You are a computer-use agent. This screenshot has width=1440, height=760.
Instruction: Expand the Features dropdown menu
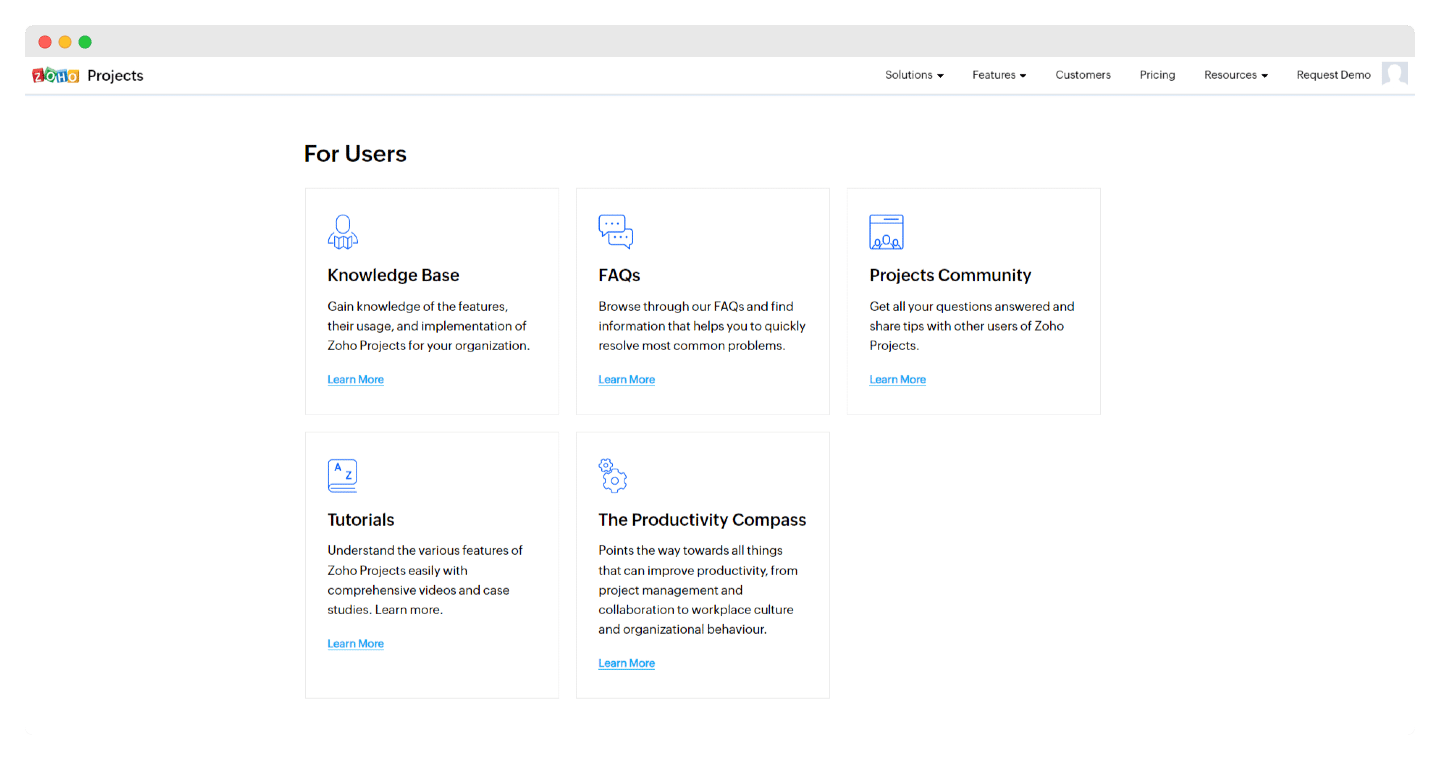pos(999,75)
